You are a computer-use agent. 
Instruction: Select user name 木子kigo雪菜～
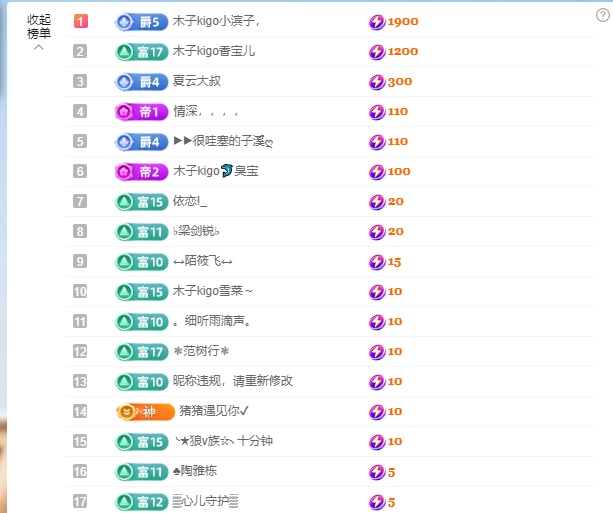212,291
